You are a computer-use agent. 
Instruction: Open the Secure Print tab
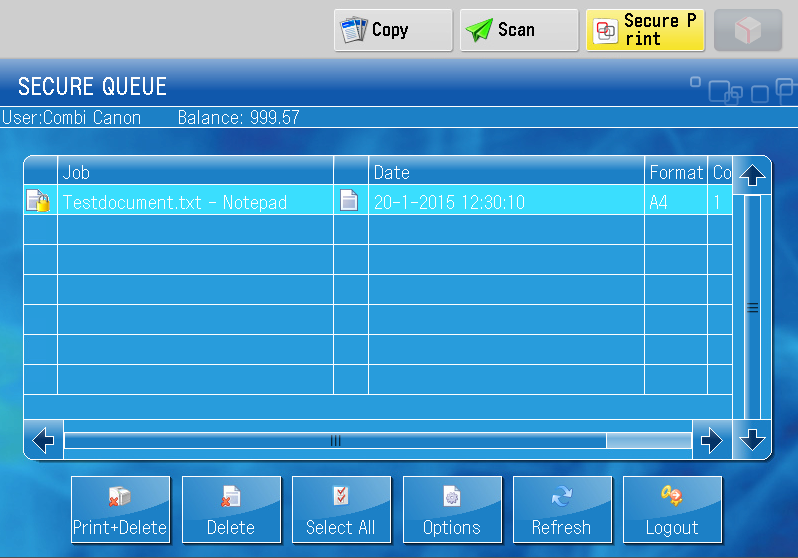(645, 30)
